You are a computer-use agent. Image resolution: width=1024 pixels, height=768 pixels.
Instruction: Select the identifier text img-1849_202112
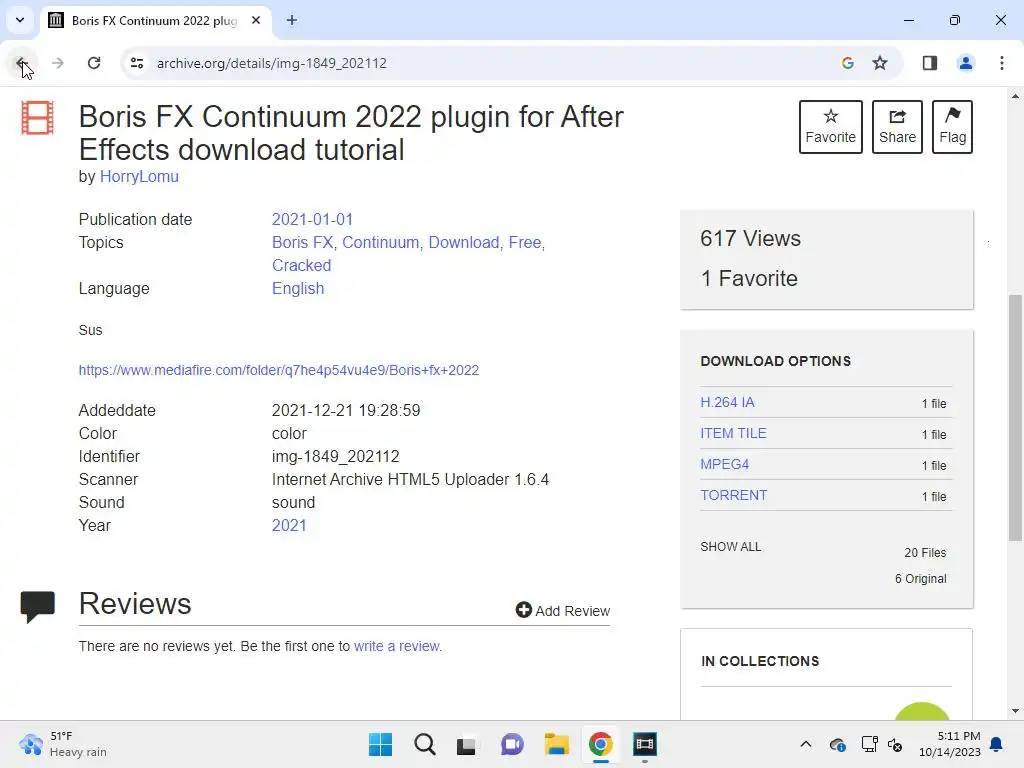[336, 456]
